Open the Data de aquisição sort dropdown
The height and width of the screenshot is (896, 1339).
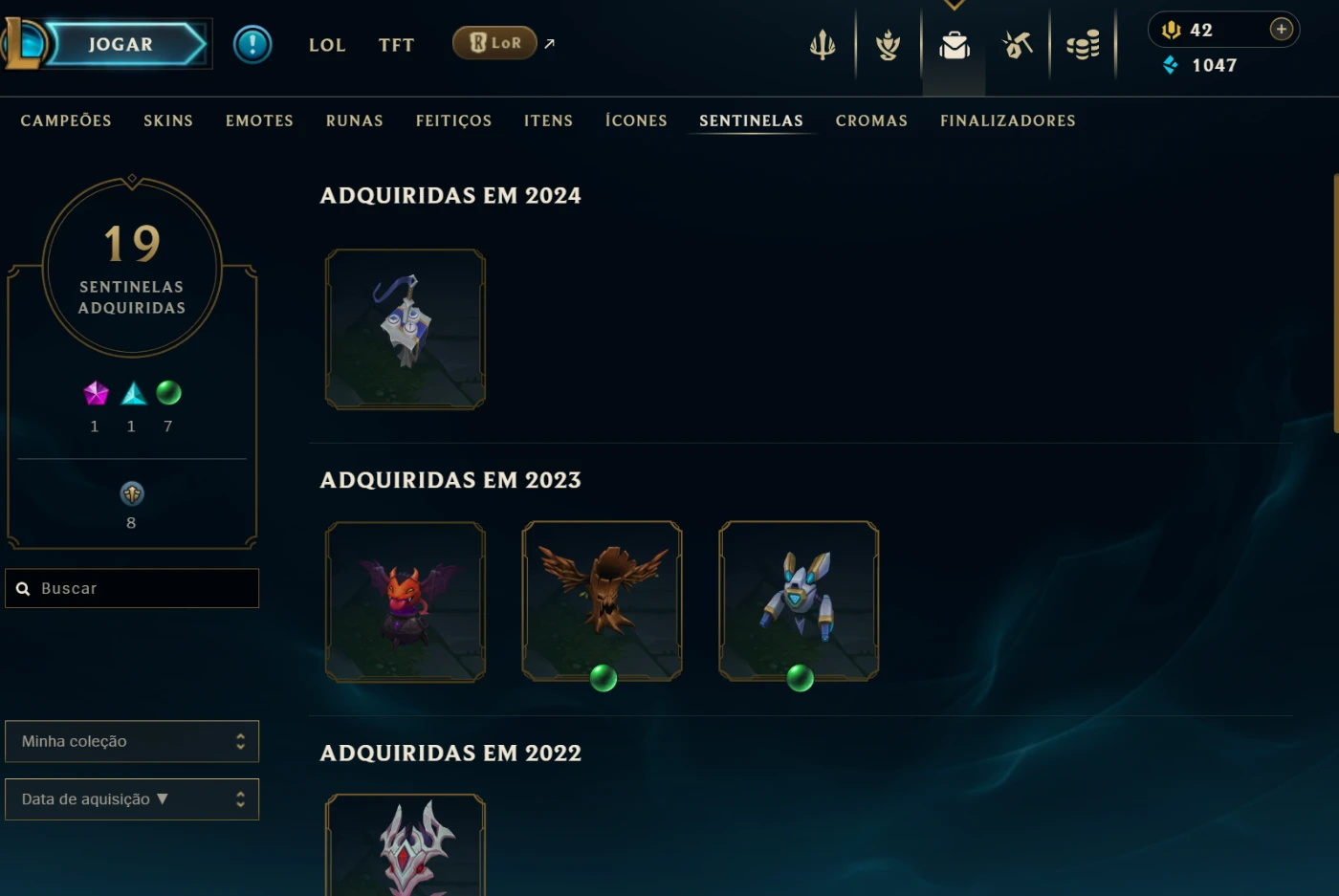[132, 799]
